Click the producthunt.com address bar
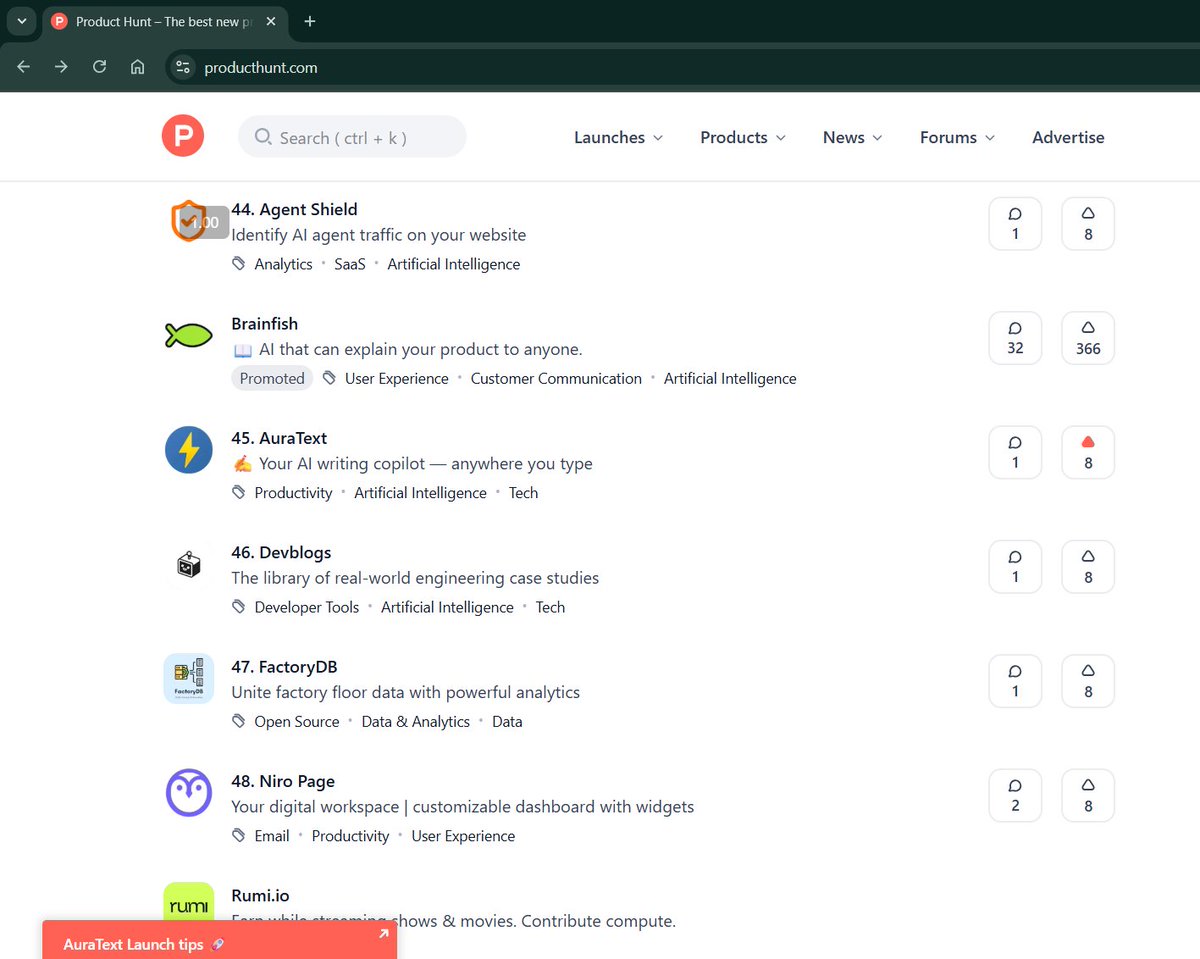 [261, 68]
